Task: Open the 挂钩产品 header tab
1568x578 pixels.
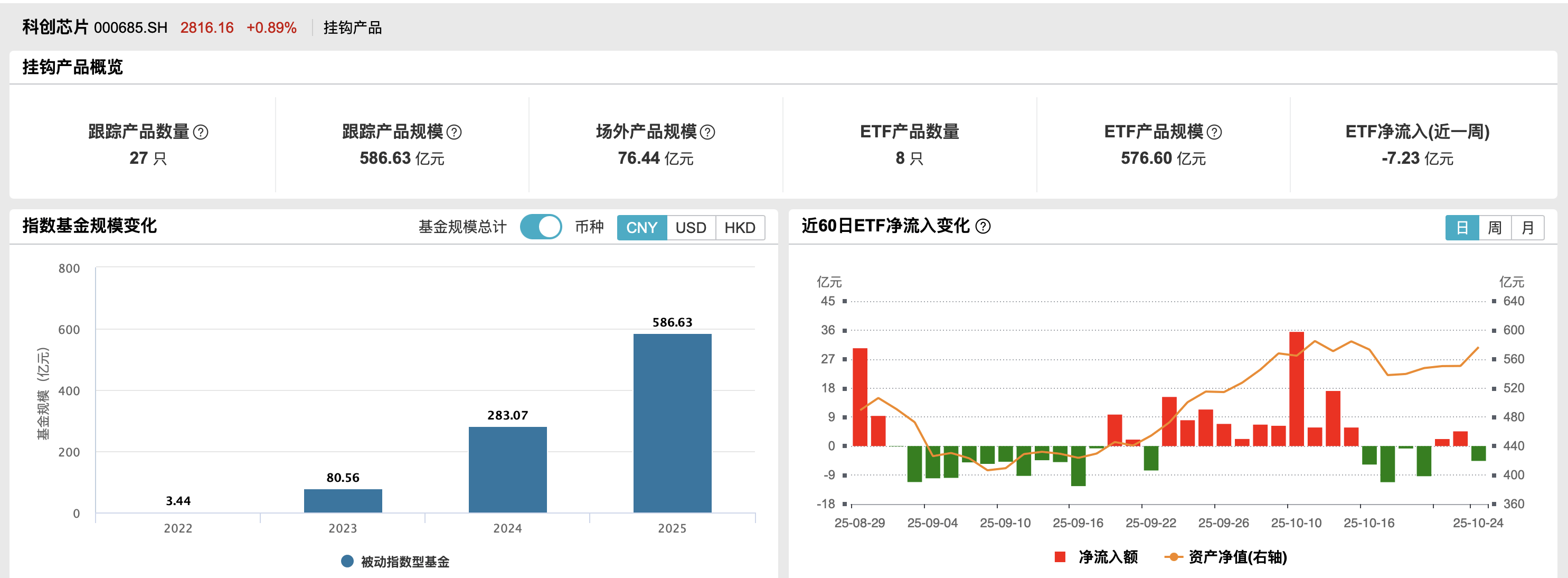Action: pyautogui.click(x=353, y=28)
